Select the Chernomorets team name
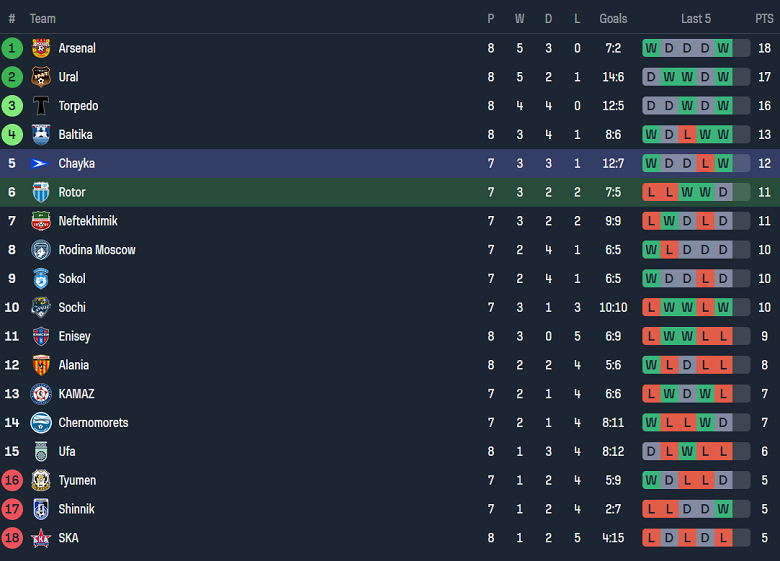Viewport: 780px width, 561px height. coord(93,423)
